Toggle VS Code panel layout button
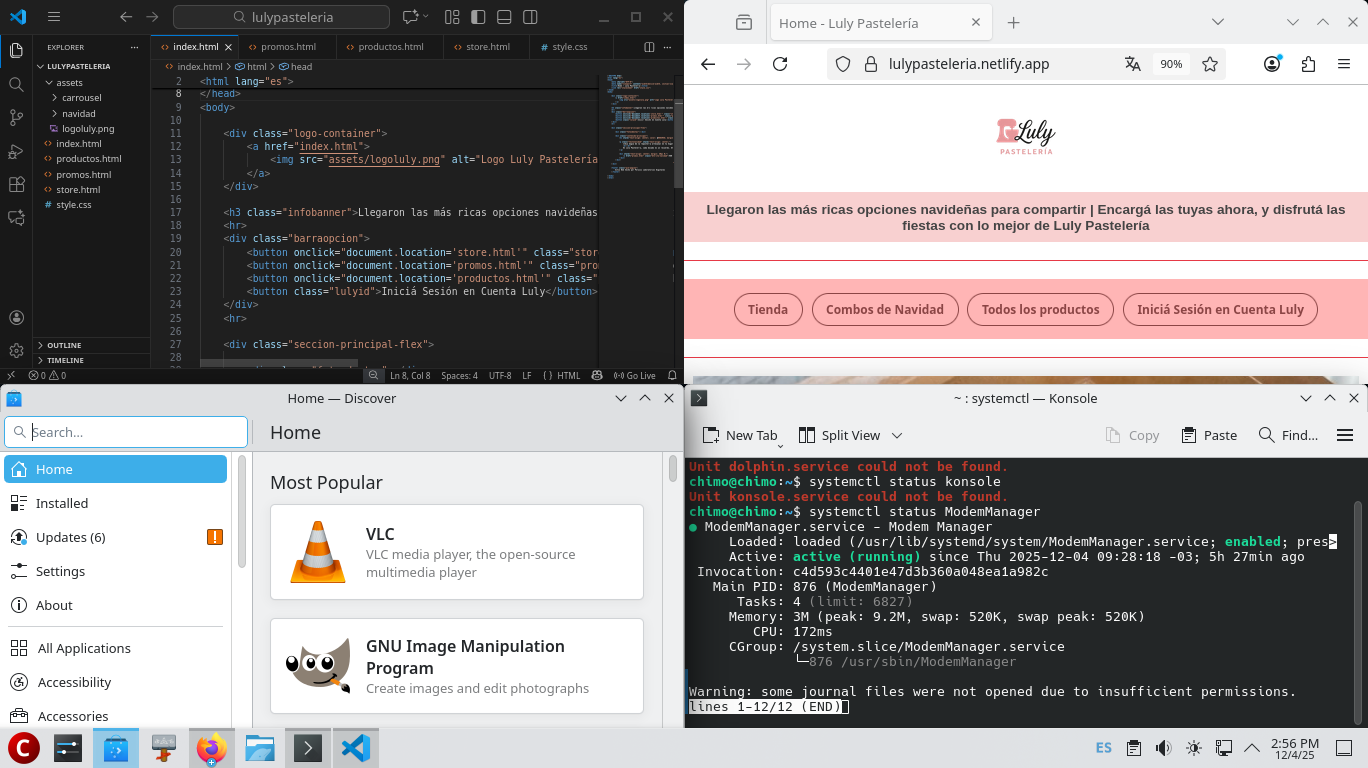 tap(503, 17)
